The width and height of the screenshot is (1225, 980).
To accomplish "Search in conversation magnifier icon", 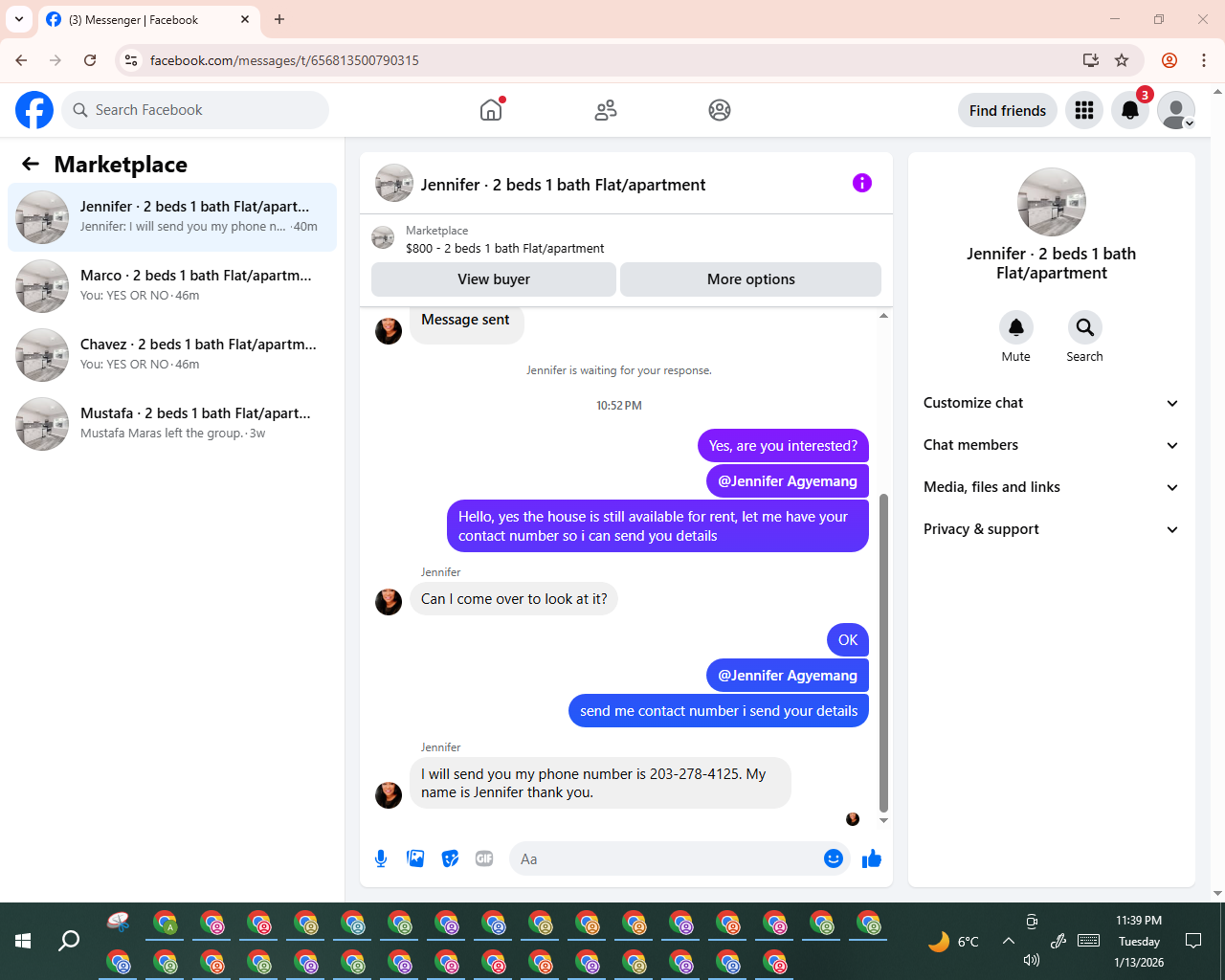I will pyautogui.click(x=1085, y=327).
